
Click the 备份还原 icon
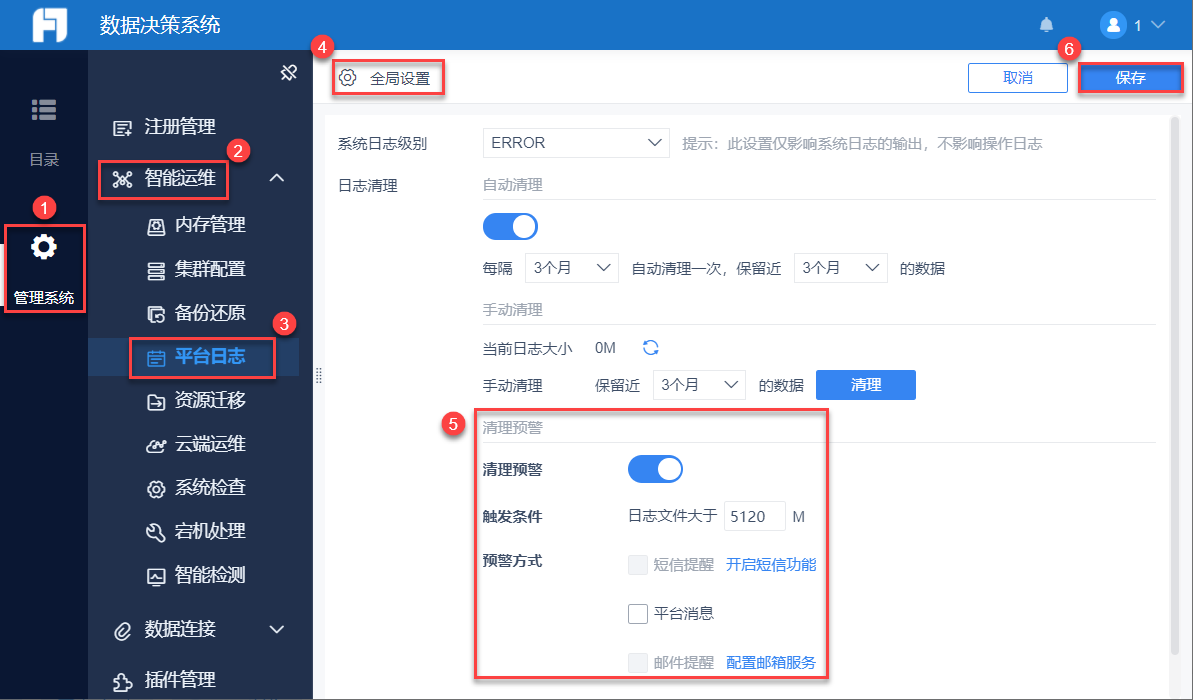pos(156,313)
